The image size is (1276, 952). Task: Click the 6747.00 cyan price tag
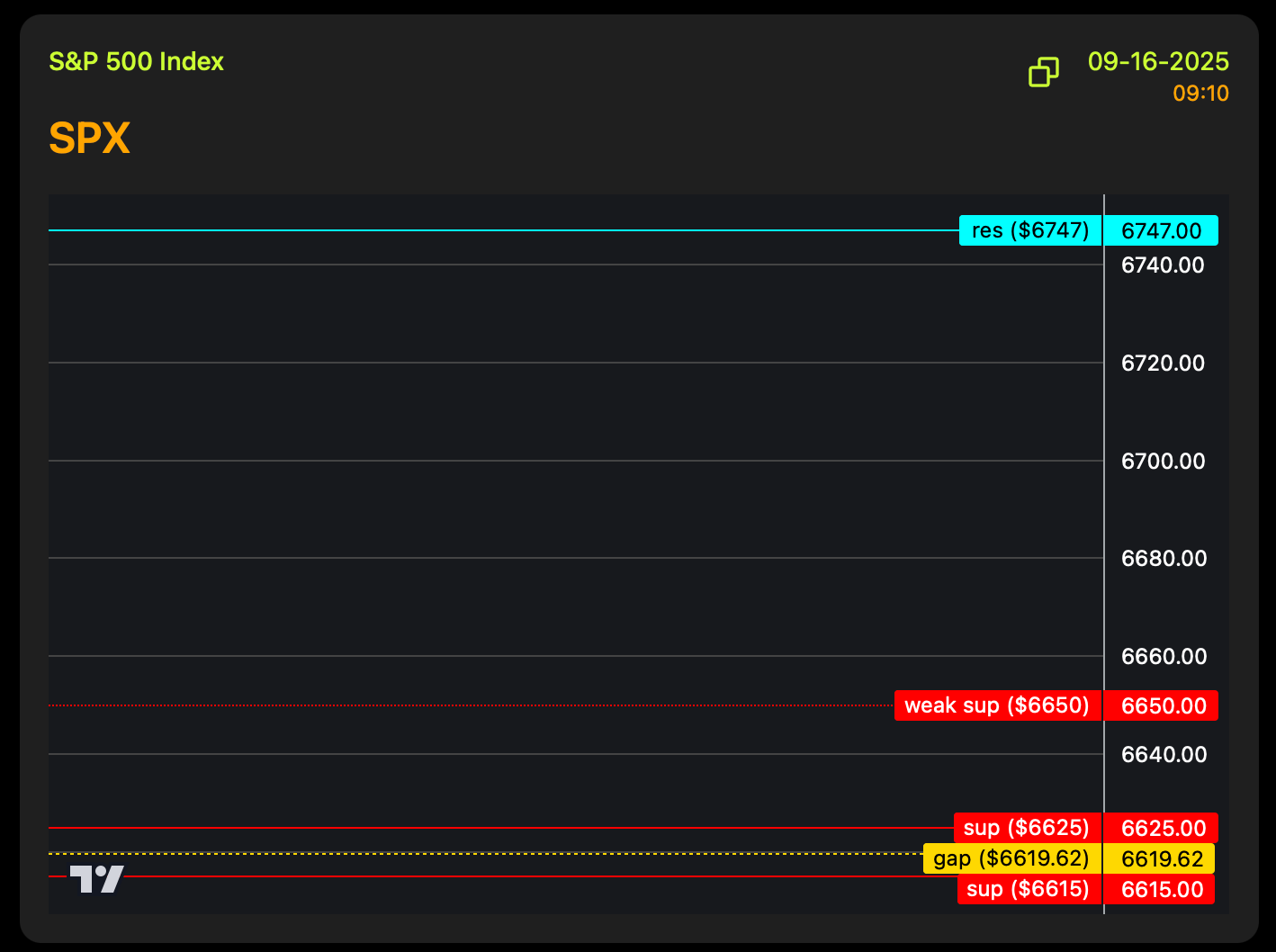point(1161,230)
